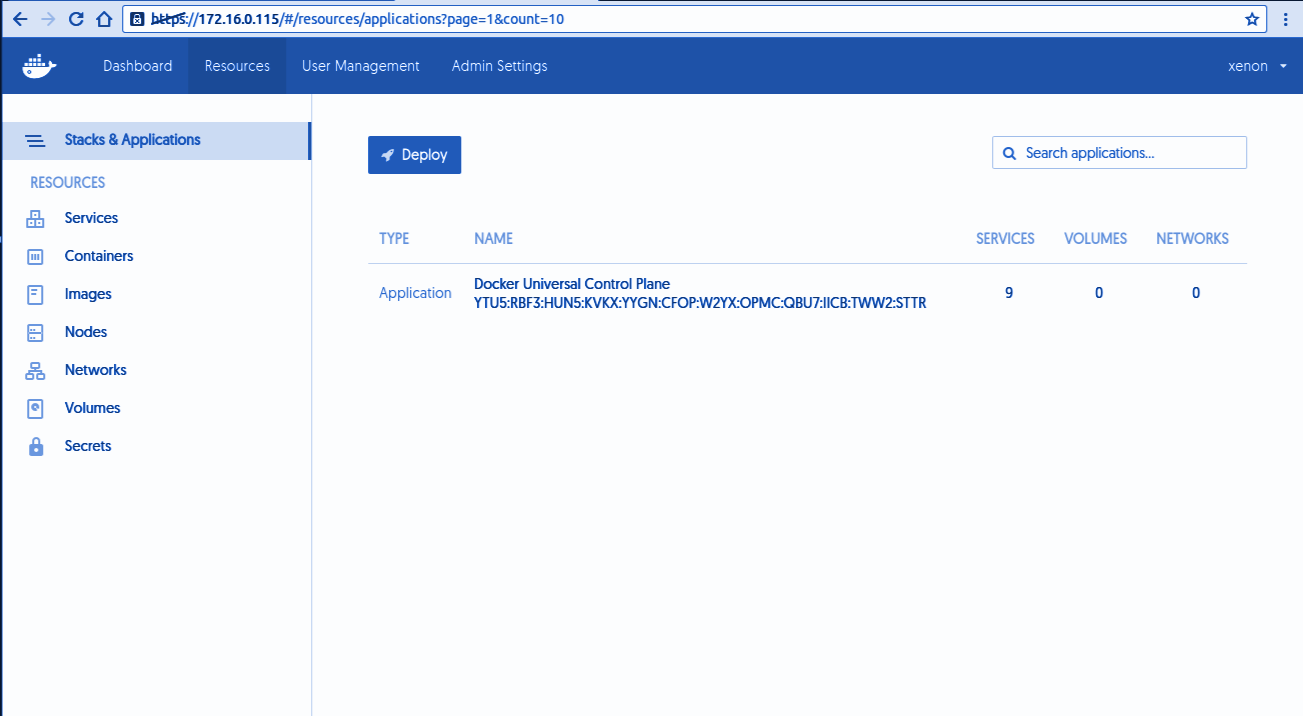Reload the page with the refresh icon
This screenshot has height=716, width=1303.
point(76,19)
